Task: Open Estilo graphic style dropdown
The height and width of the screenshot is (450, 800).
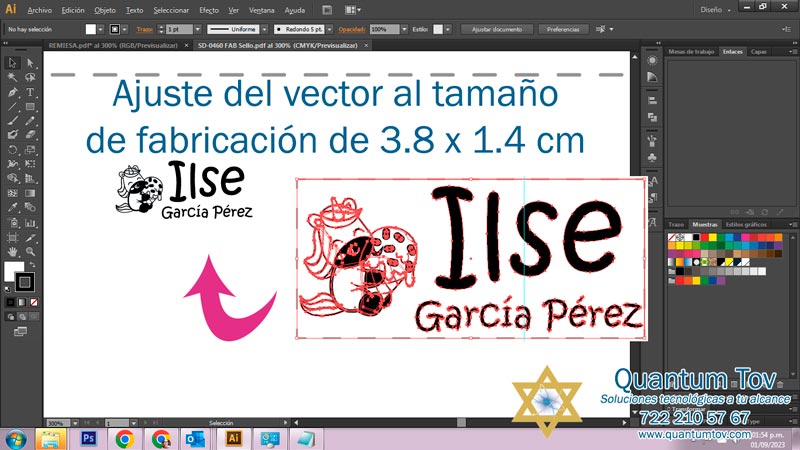Action: [447, 30]
